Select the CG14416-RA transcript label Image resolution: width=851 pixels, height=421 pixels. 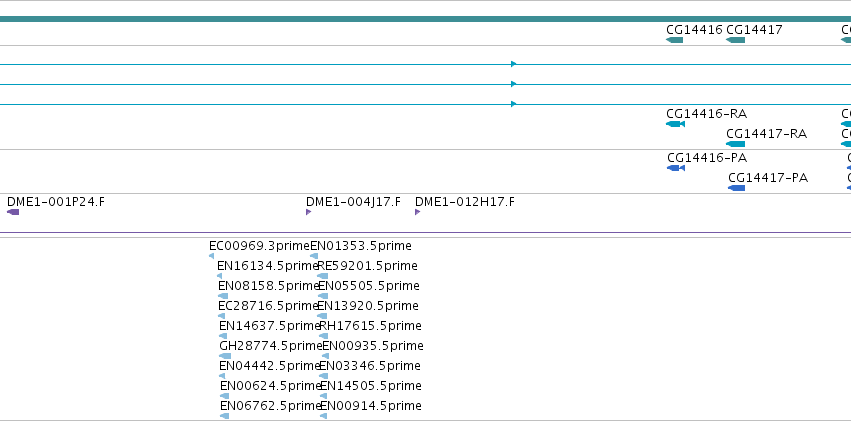[707, 114]
